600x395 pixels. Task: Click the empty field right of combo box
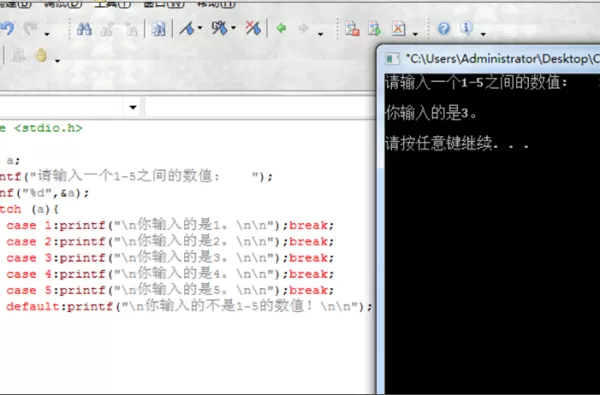click(x=259, y=107)
